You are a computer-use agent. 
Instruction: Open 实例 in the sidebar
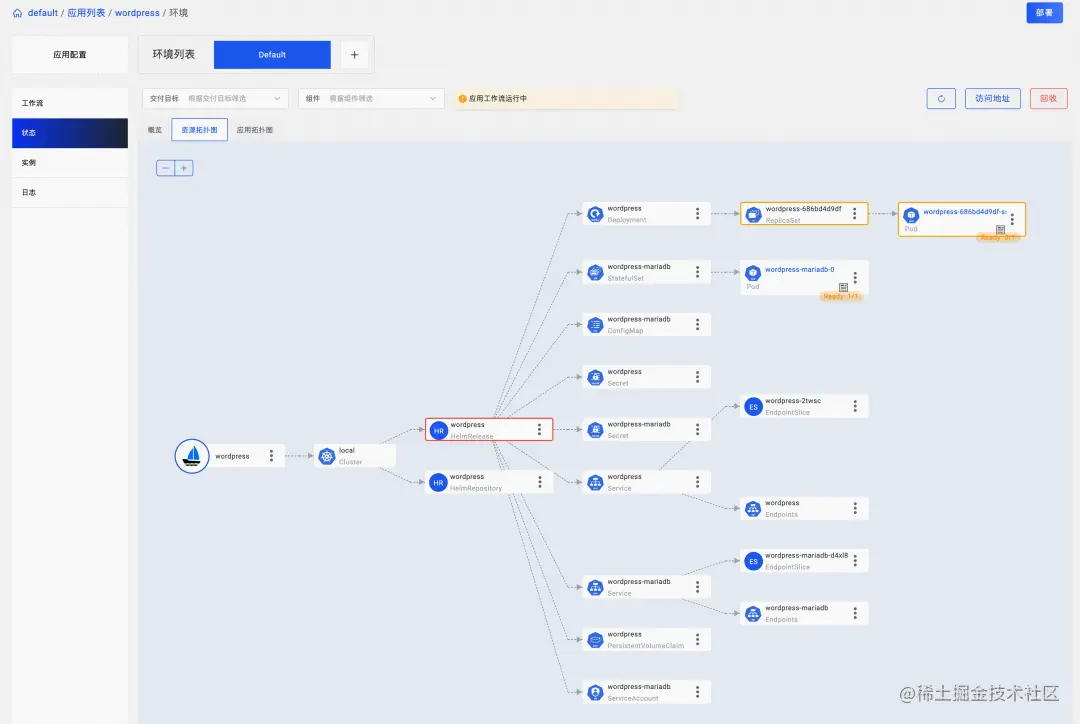70,163
